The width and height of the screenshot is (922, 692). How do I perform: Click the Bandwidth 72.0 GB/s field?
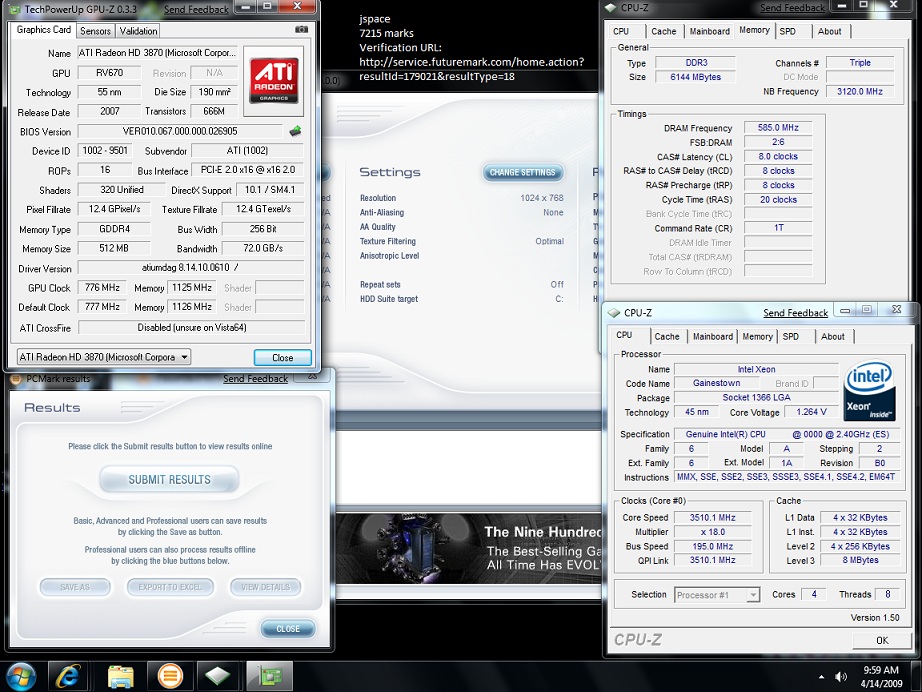(263, 249)
